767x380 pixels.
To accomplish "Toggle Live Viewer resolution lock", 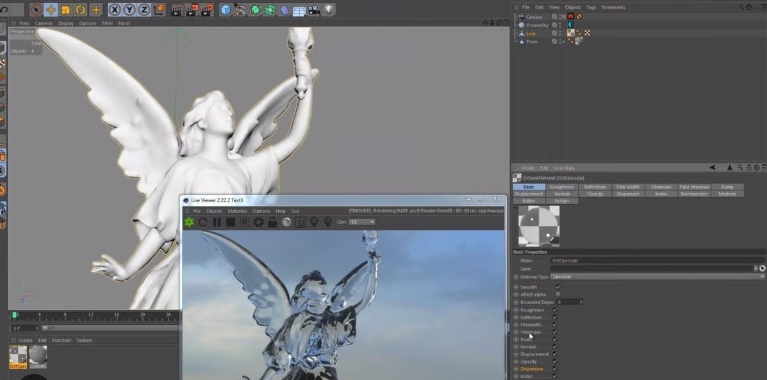I will coord(272,223).
